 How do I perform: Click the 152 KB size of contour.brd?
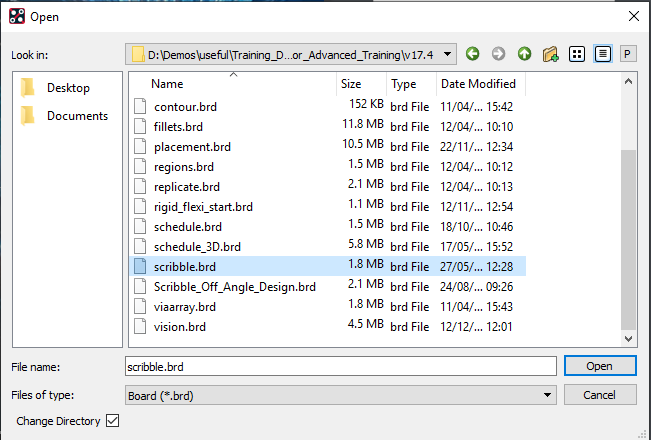coord(366,104)
